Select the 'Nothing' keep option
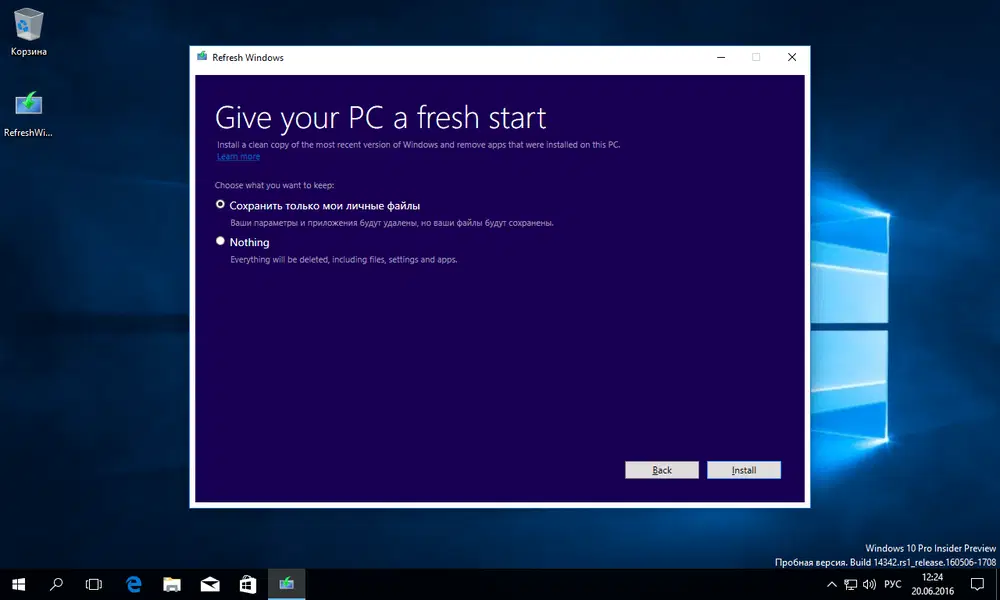 [220, 241]
